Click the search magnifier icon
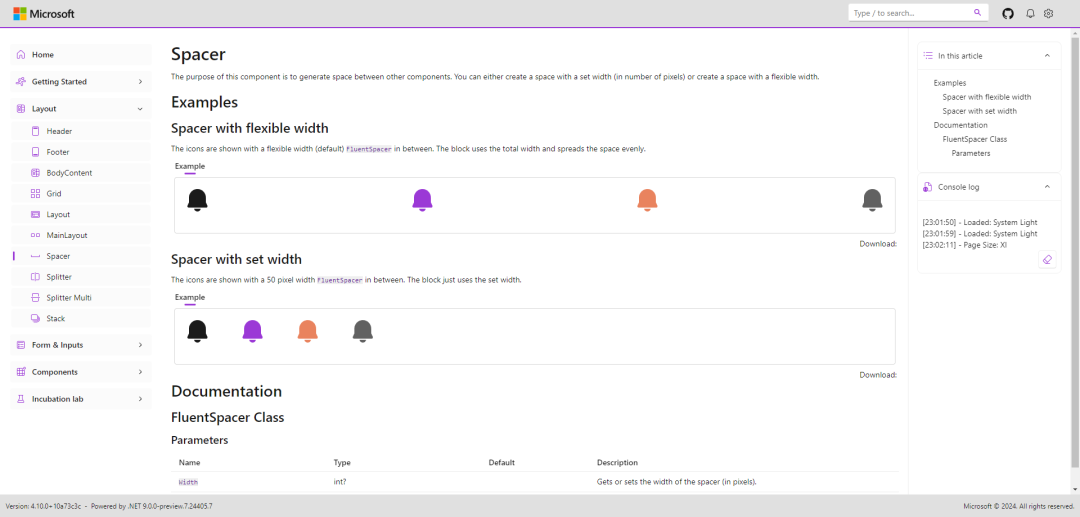 click(977, 13)
